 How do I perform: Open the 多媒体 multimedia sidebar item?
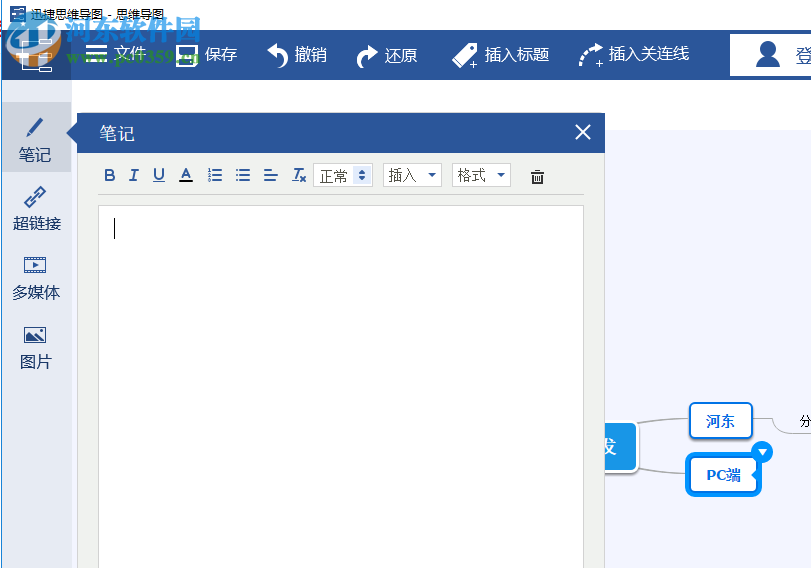36,278
